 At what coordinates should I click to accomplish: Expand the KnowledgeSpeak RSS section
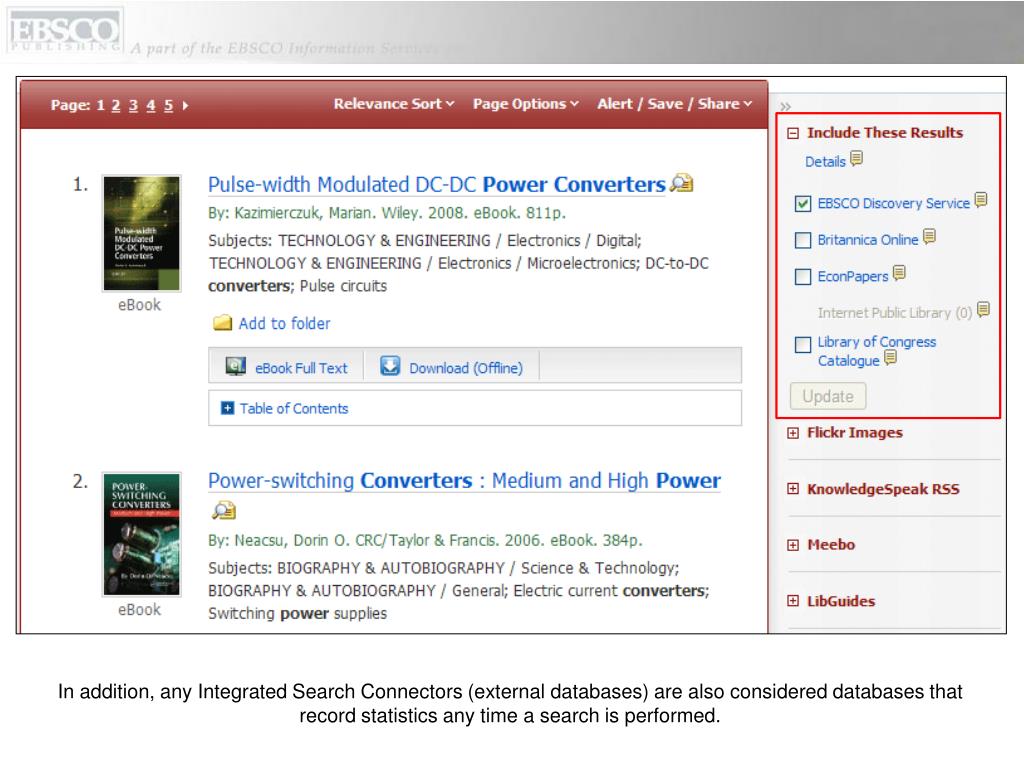(x=793, y=489)
